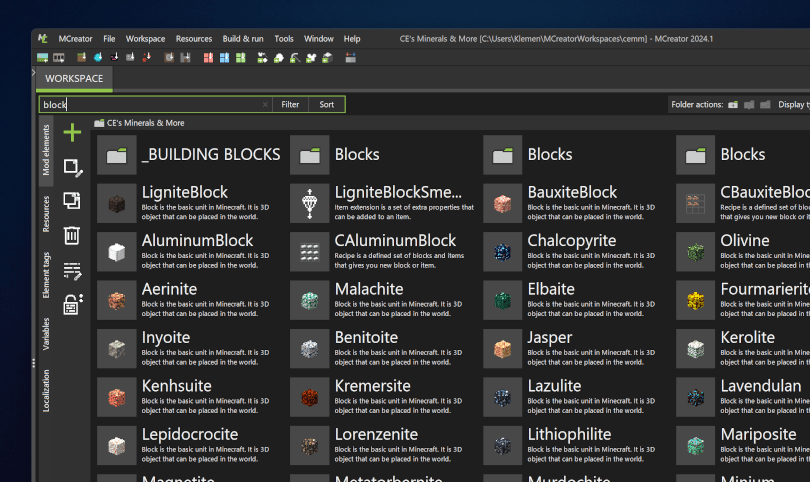Click the red grid toolbar icon

tap(208, 58)
